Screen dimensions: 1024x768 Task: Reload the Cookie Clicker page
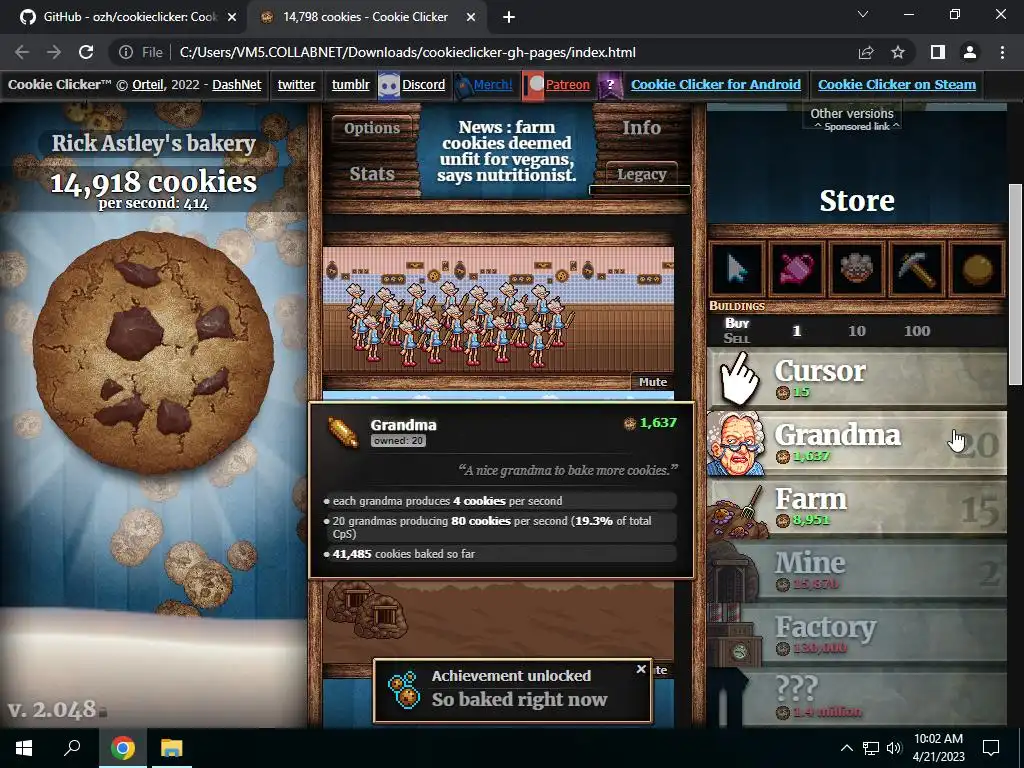click(86, 52)
